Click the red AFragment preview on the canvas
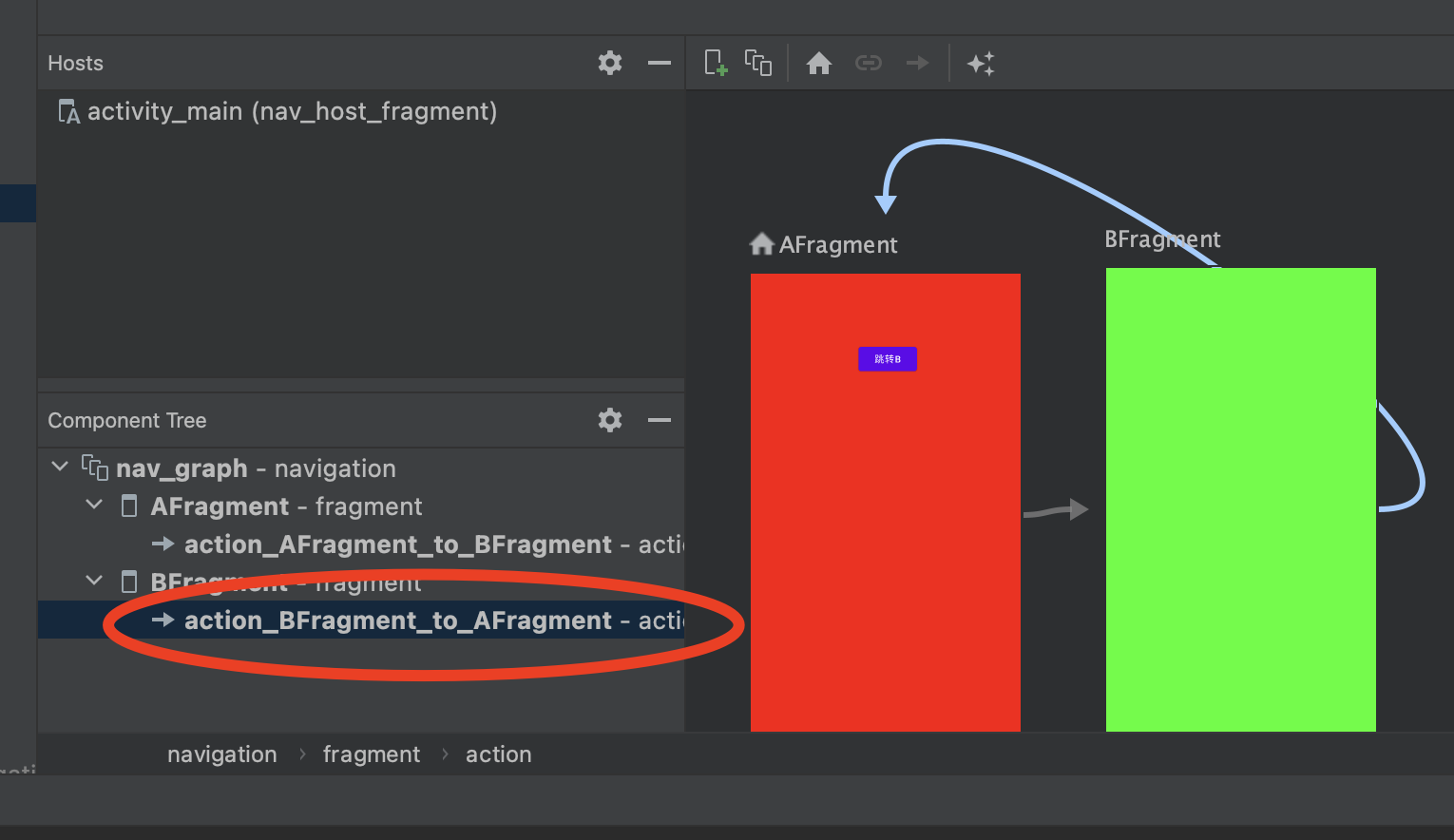1454x840 pixels. (x=886, y=503)
